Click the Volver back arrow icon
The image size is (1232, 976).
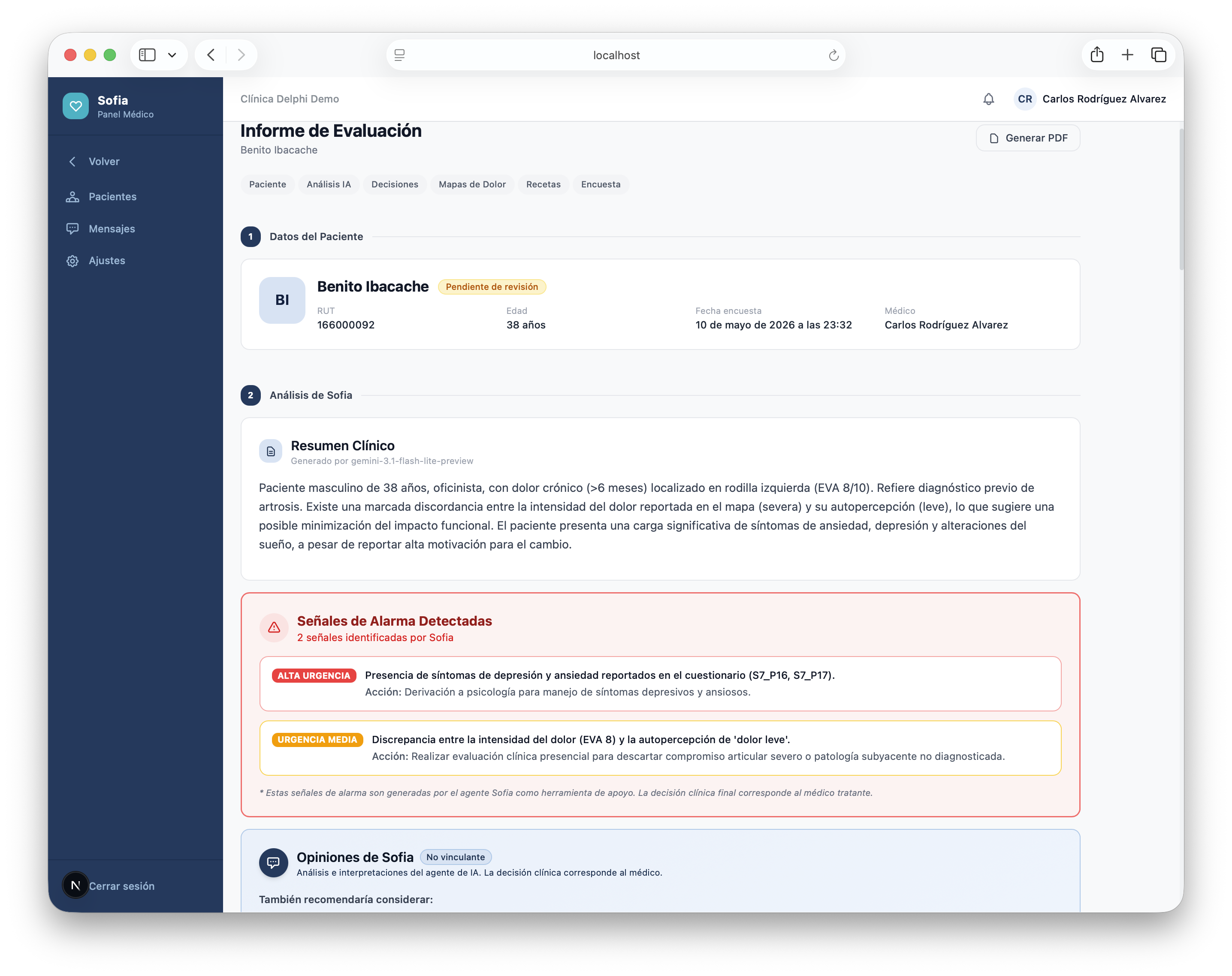[x=72, y=162]
